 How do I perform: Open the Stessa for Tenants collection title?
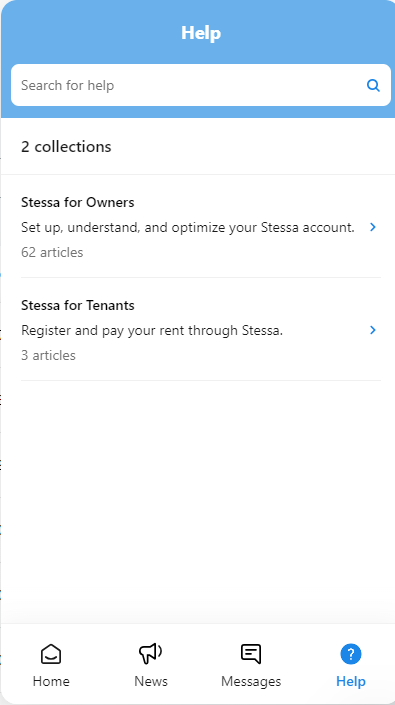coord(78,305)
